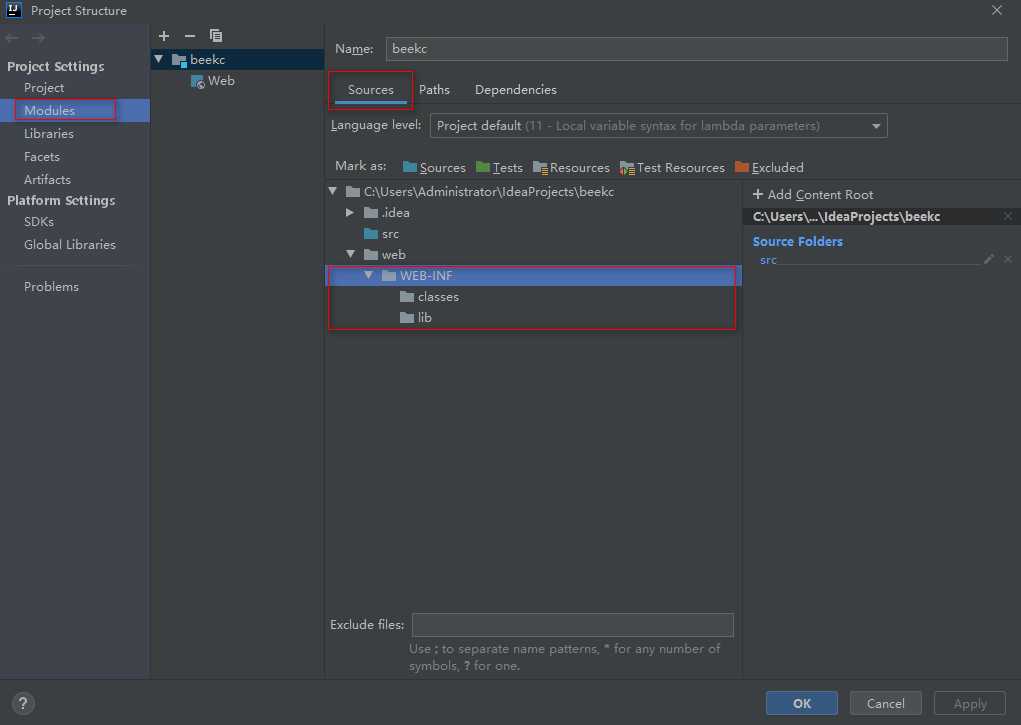Click the edit pencil icon for src source folder

[x=989, y=259]
